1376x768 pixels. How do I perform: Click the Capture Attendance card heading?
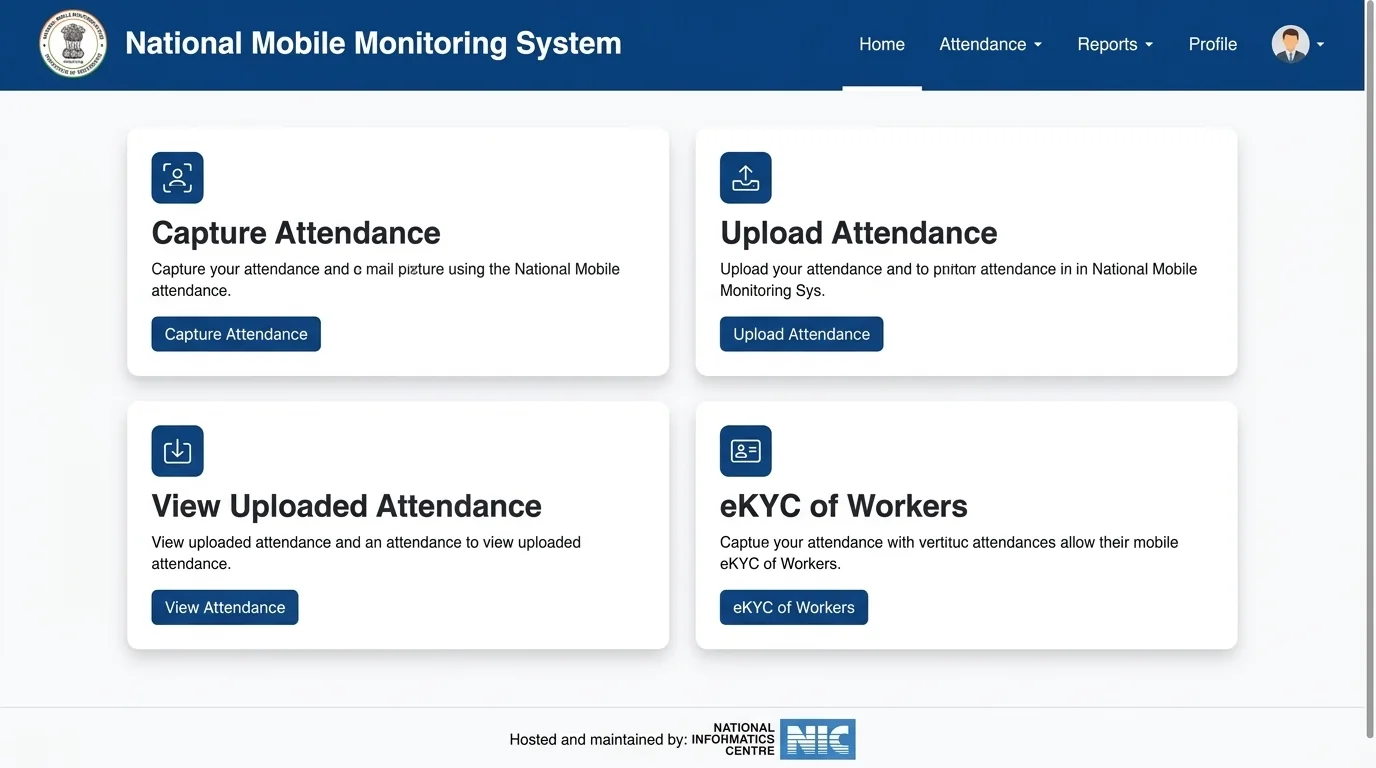point(296,233)
